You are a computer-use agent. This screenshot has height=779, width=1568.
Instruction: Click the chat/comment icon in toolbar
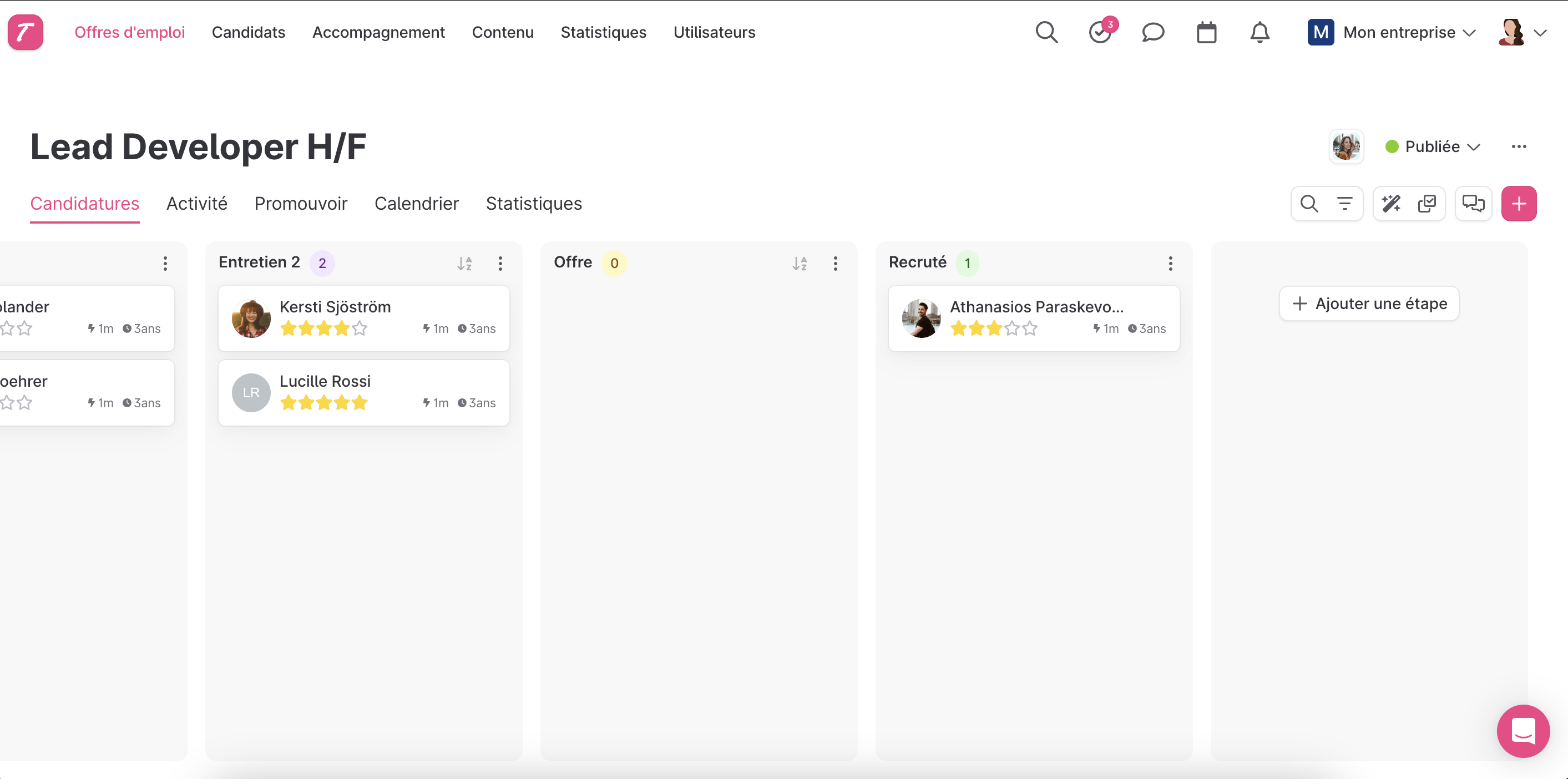click(1474, 204)
